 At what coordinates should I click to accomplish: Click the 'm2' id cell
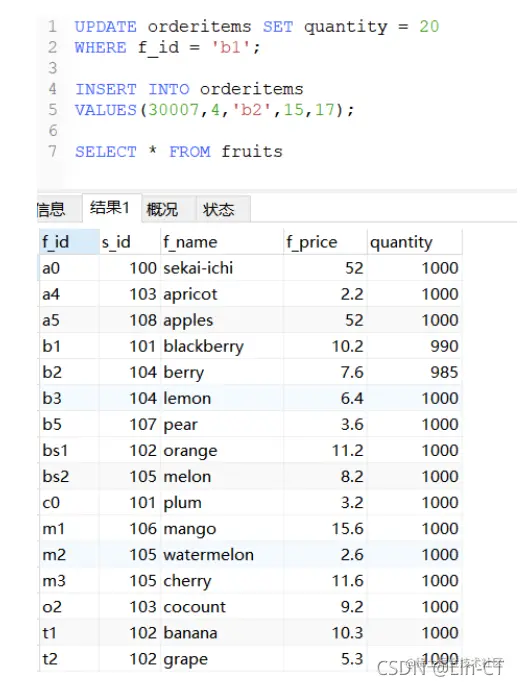69,554
